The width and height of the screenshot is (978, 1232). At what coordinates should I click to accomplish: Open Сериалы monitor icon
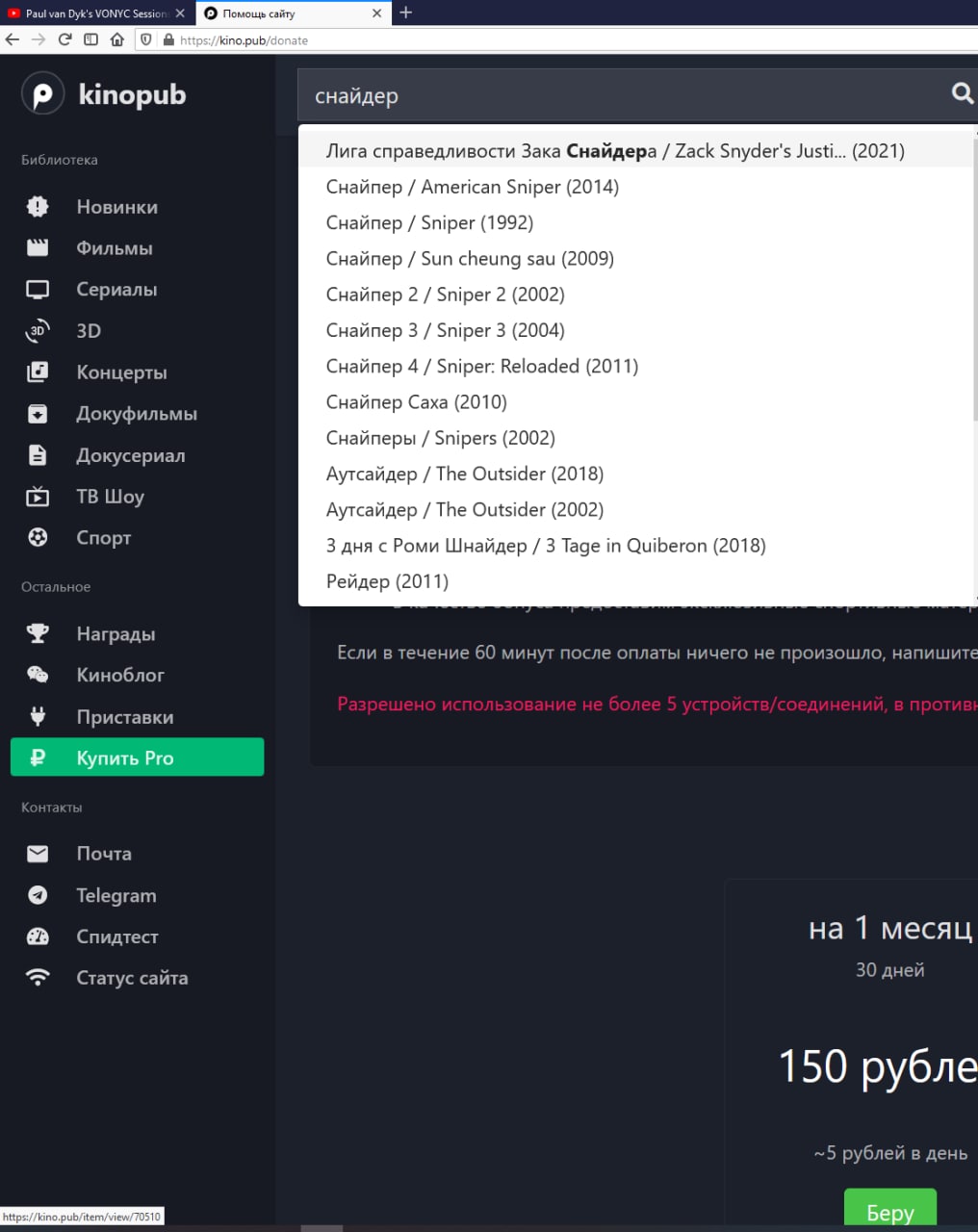point(38,289)
